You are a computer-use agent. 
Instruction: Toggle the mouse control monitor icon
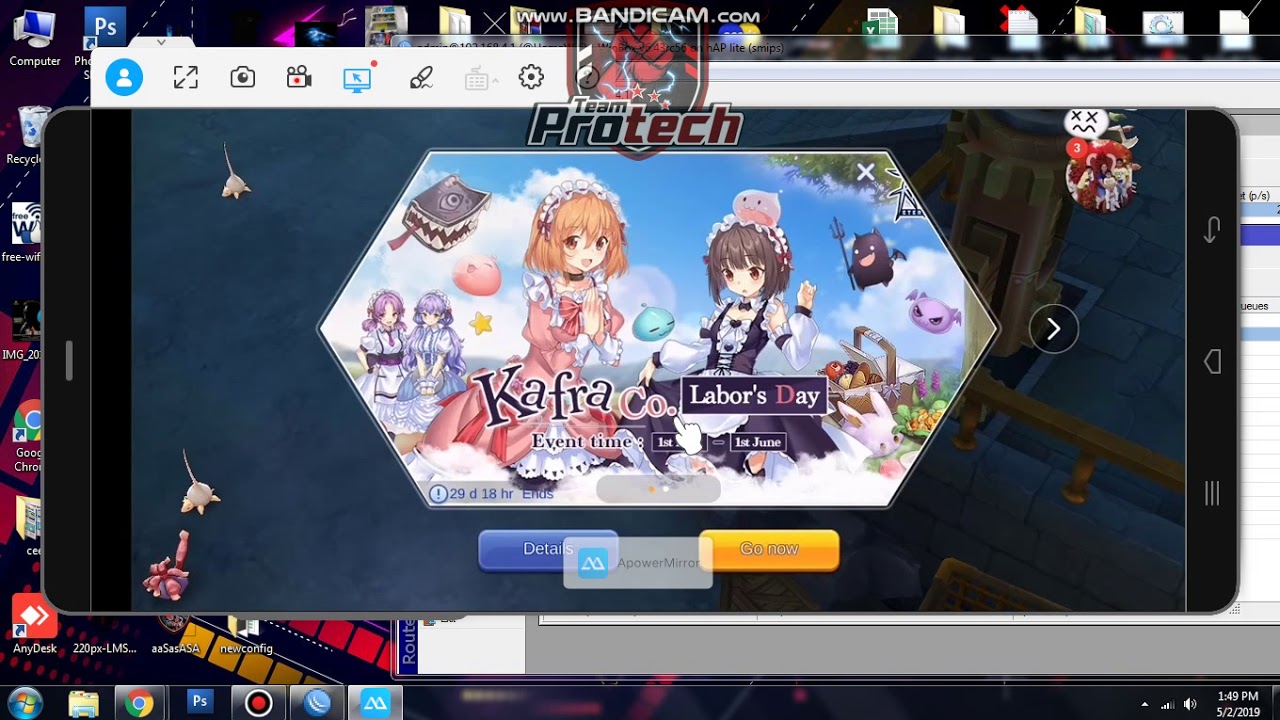coord(357,78)
